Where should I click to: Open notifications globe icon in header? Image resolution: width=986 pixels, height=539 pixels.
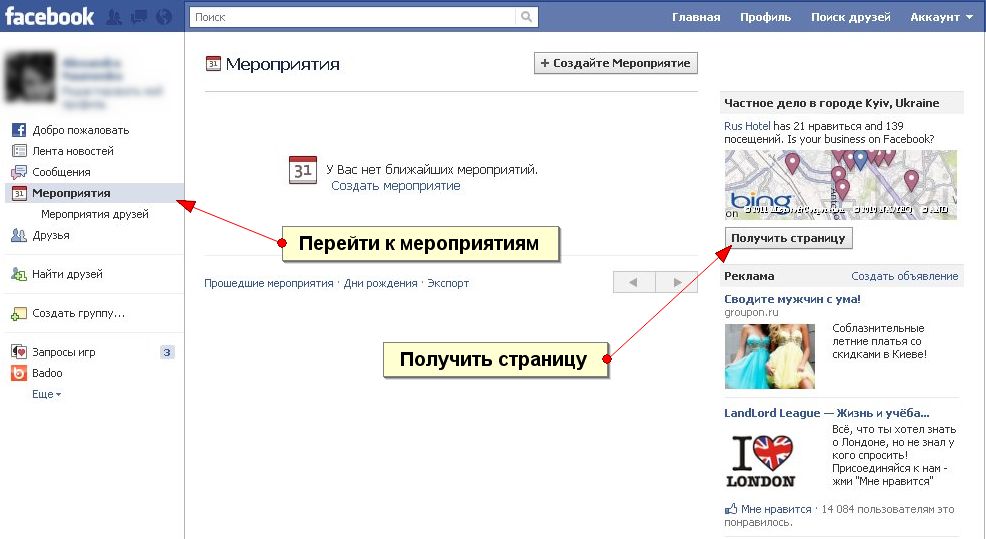click(163, 17)
